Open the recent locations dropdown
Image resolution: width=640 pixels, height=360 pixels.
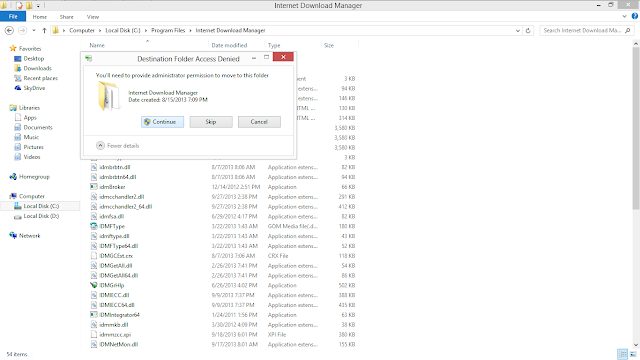[x=34, y=30]
